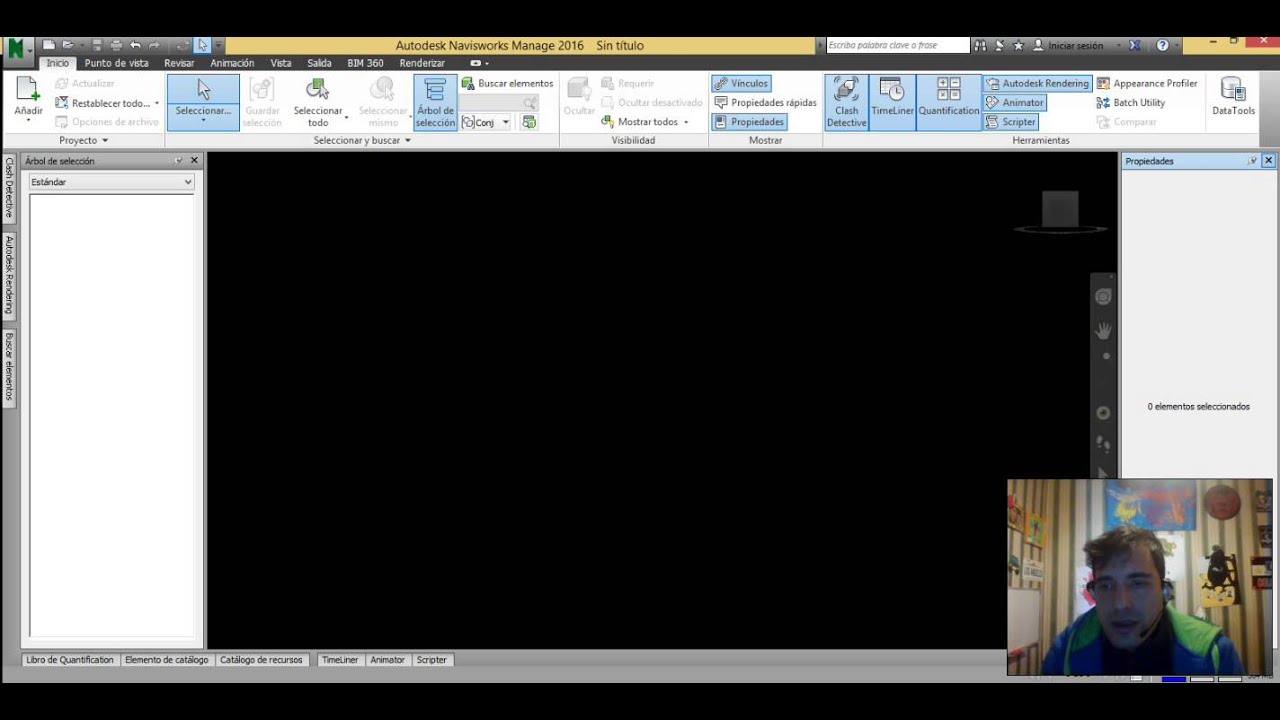
Task: Open Autodesk Rendering docked side tab
Action: click(9, 275)
